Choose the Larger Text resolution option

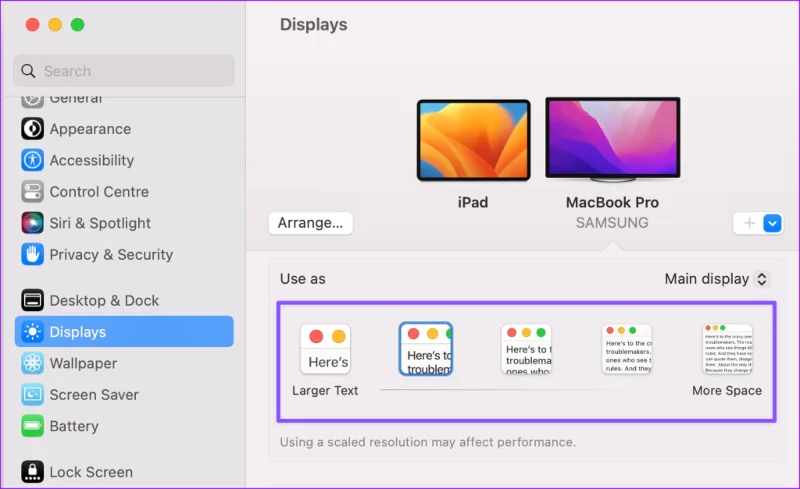[326, 349]
